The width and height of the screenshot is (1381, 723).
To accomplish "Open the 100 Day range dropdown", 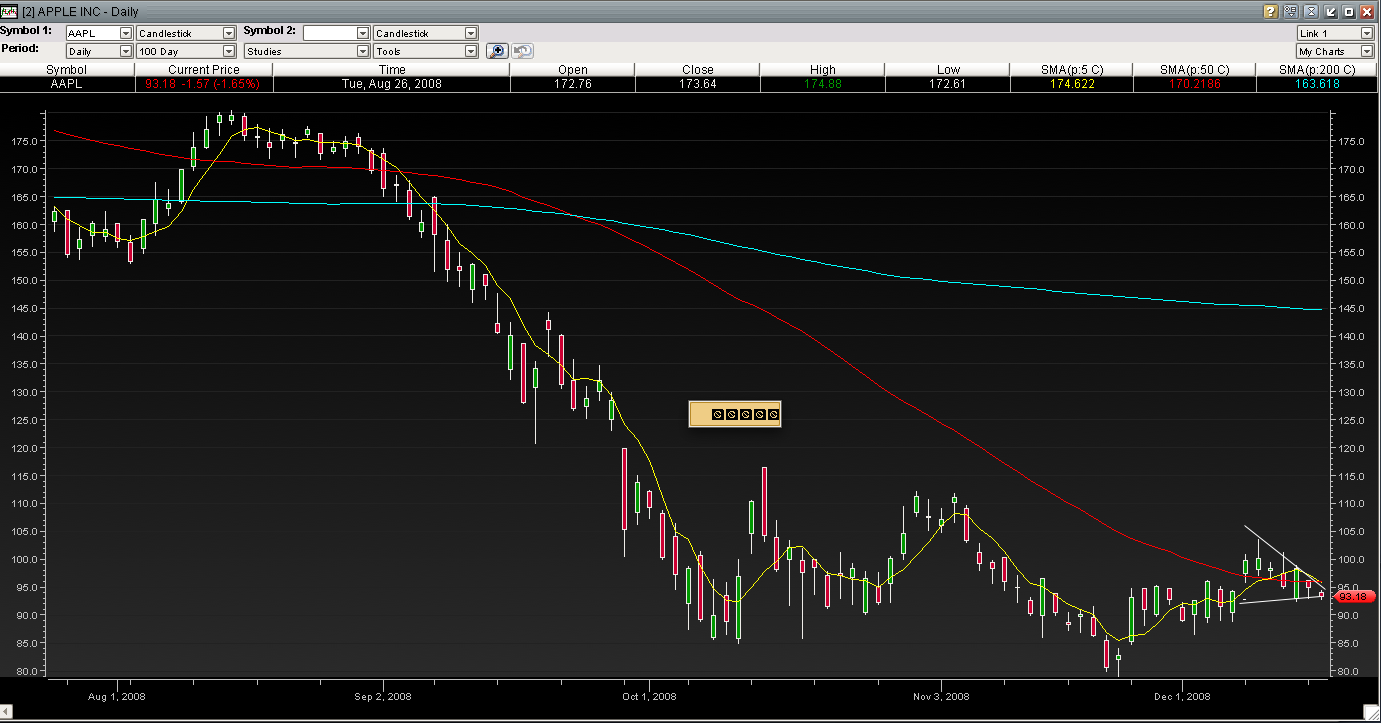I will (228, 51).
